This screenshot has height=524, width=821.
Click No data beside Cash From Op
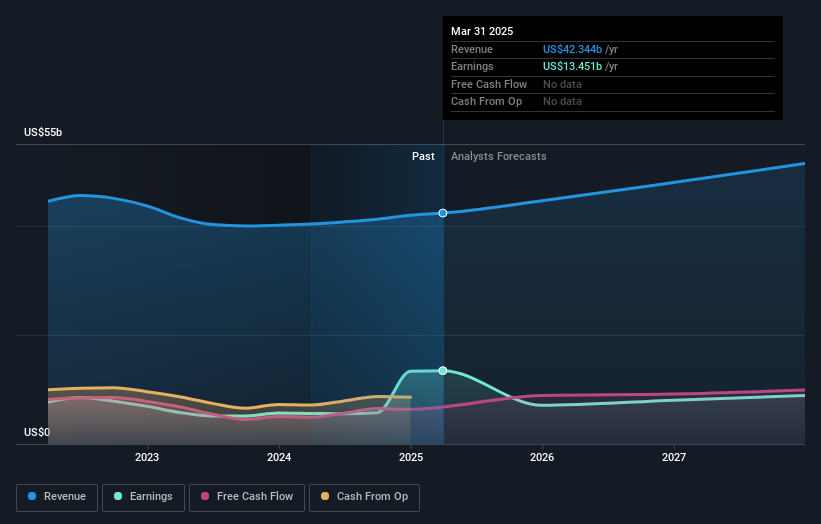click(x=562, y=102)
